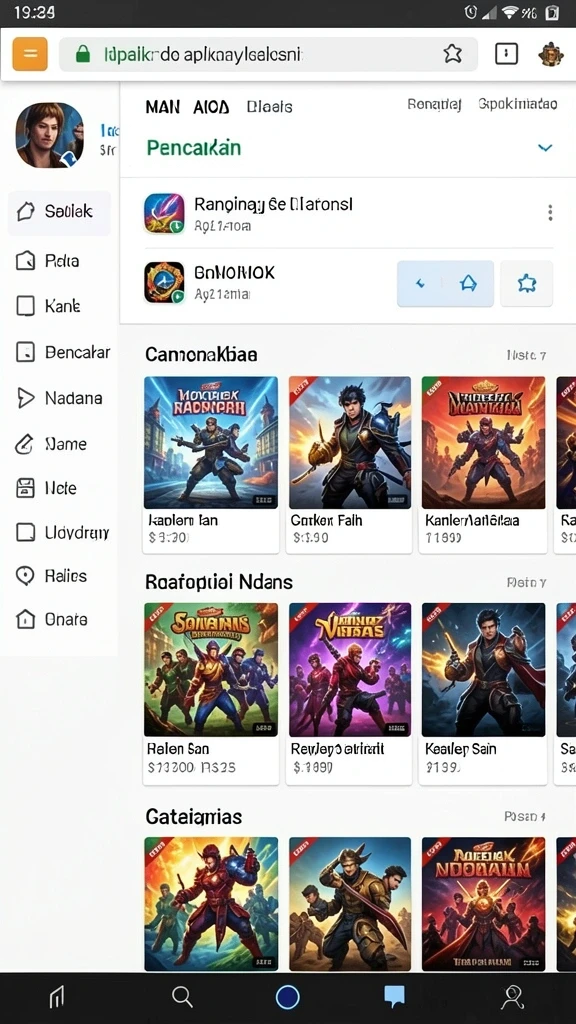Viewport: 576px width, 1024px height.
Task: Open search from bottom navigation bar
Action: [182, 997]
